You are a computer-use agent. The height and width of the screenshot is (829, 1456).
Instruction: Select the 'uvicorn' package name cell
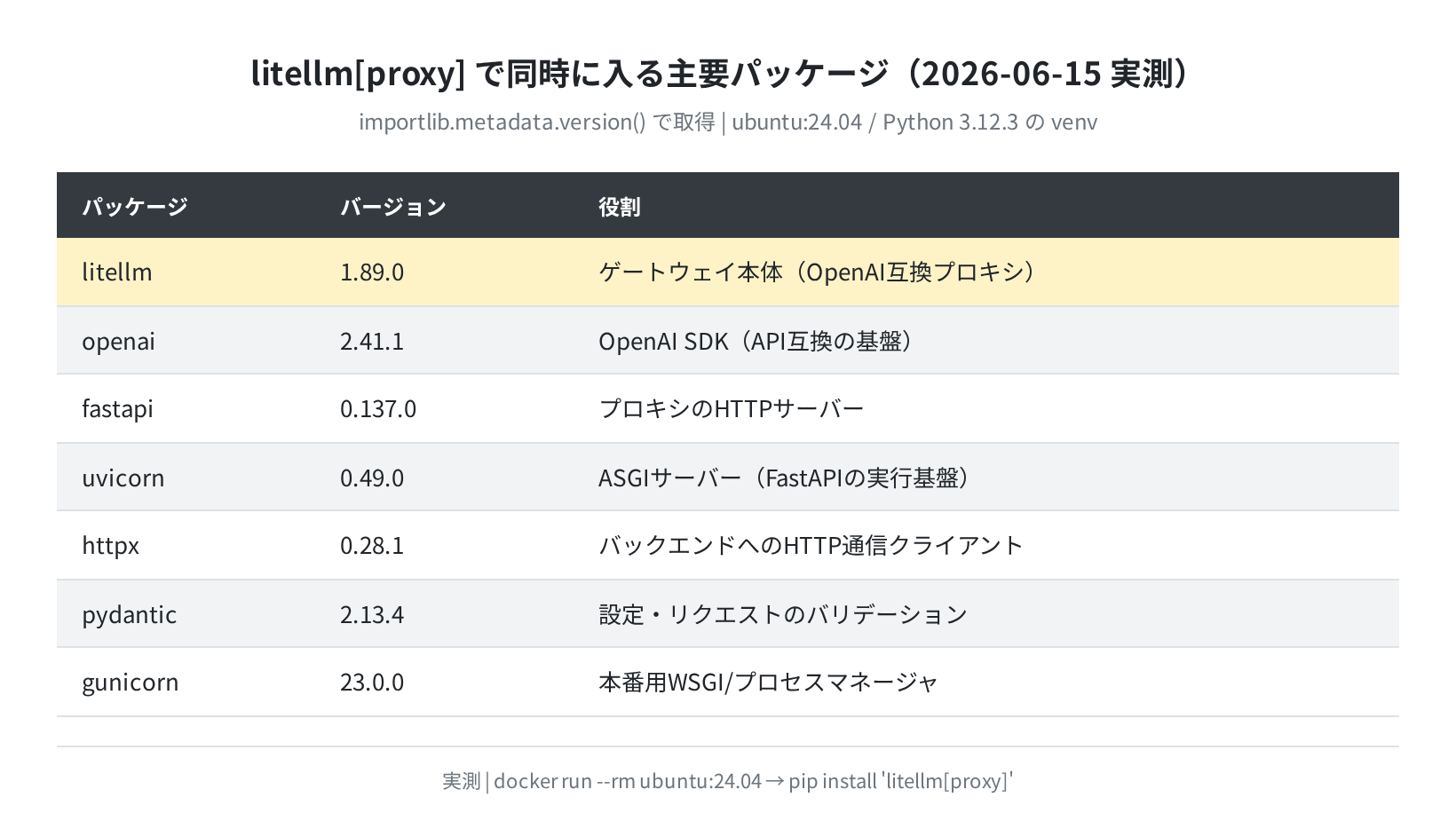123,478
